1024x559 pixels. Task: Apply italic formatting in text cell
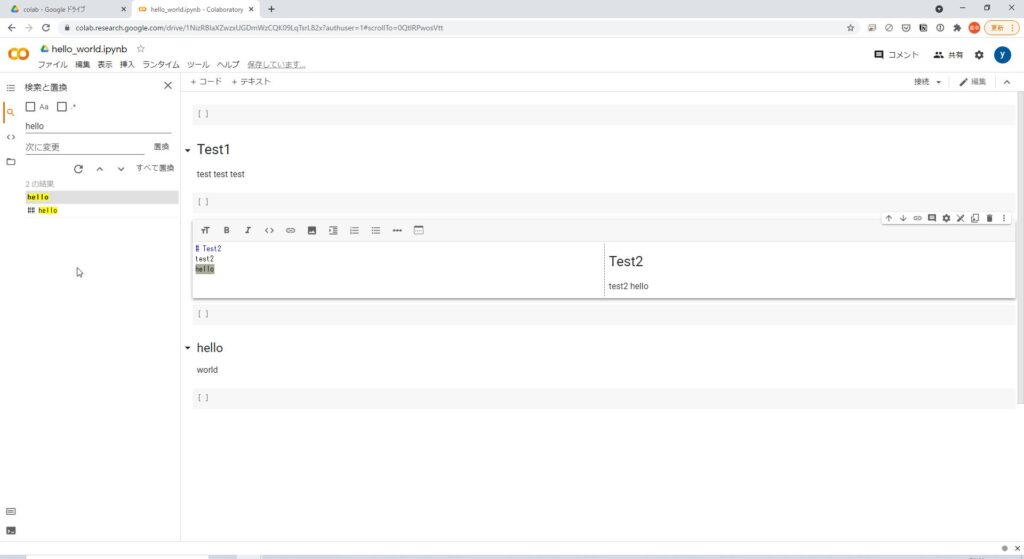(248, 231)
